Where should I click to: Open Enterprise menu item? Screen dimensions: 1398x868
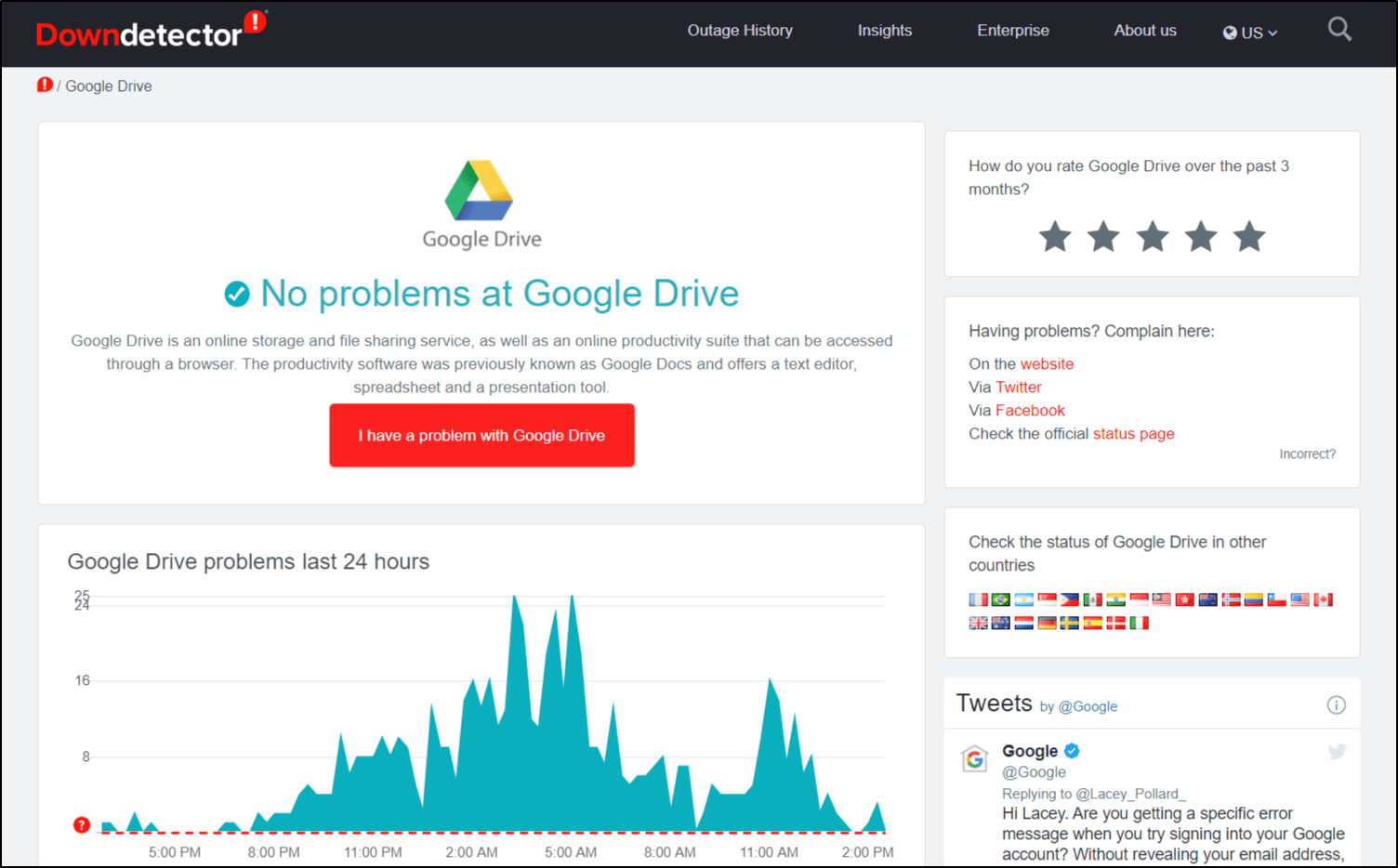coord(1013,31)
